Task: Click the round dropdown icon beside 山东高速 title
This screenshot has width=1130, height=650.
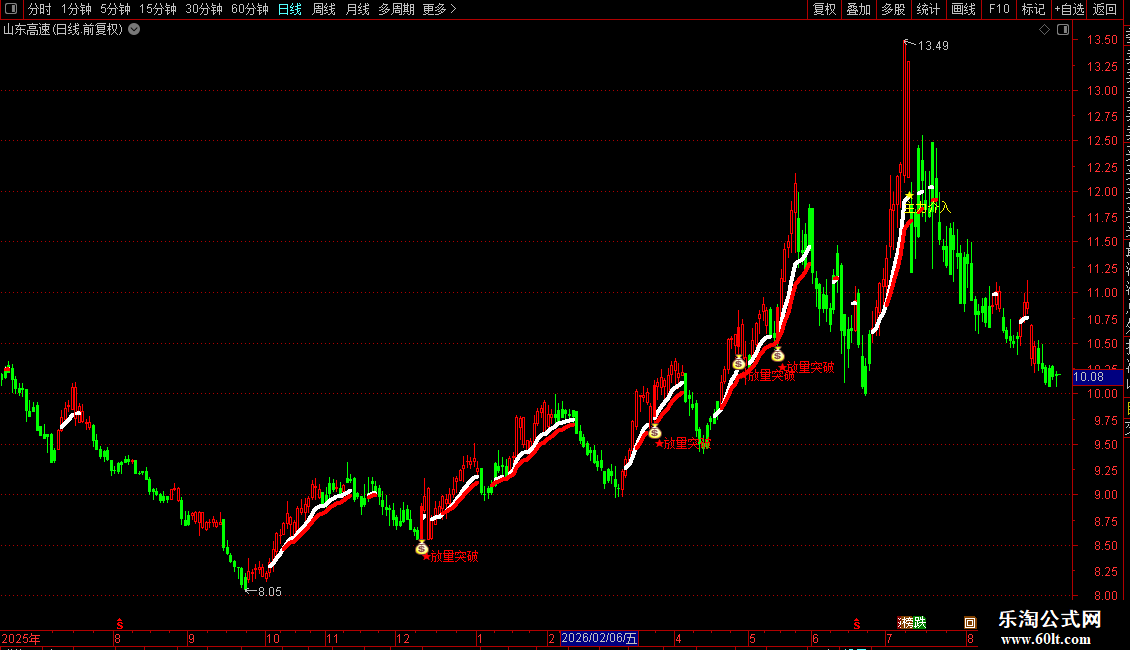Action: click(x=134, y=30)
